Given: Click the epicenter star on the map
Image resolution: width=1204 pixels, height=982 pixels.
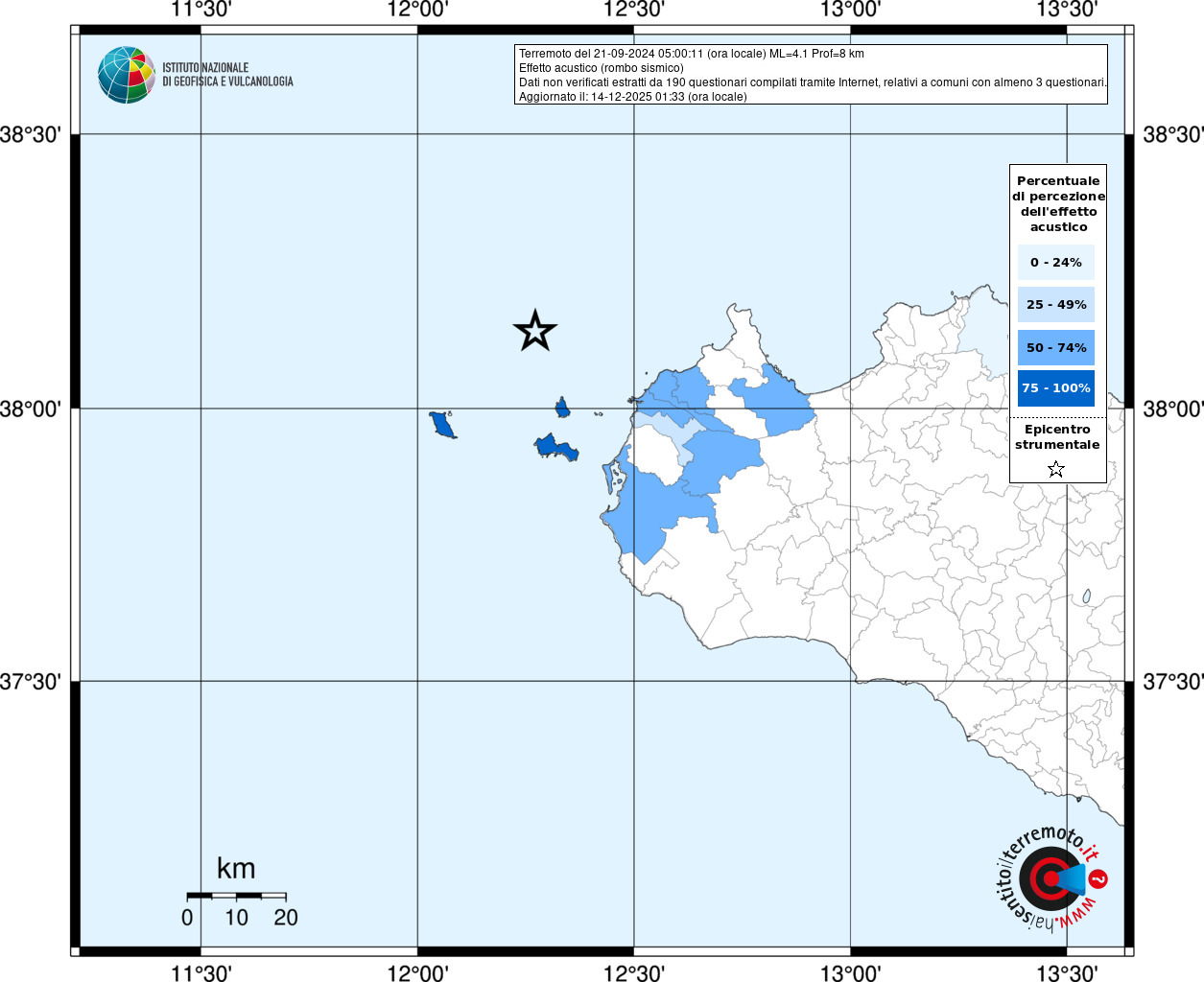Looking at the screenshot, I should click(535, 331).
